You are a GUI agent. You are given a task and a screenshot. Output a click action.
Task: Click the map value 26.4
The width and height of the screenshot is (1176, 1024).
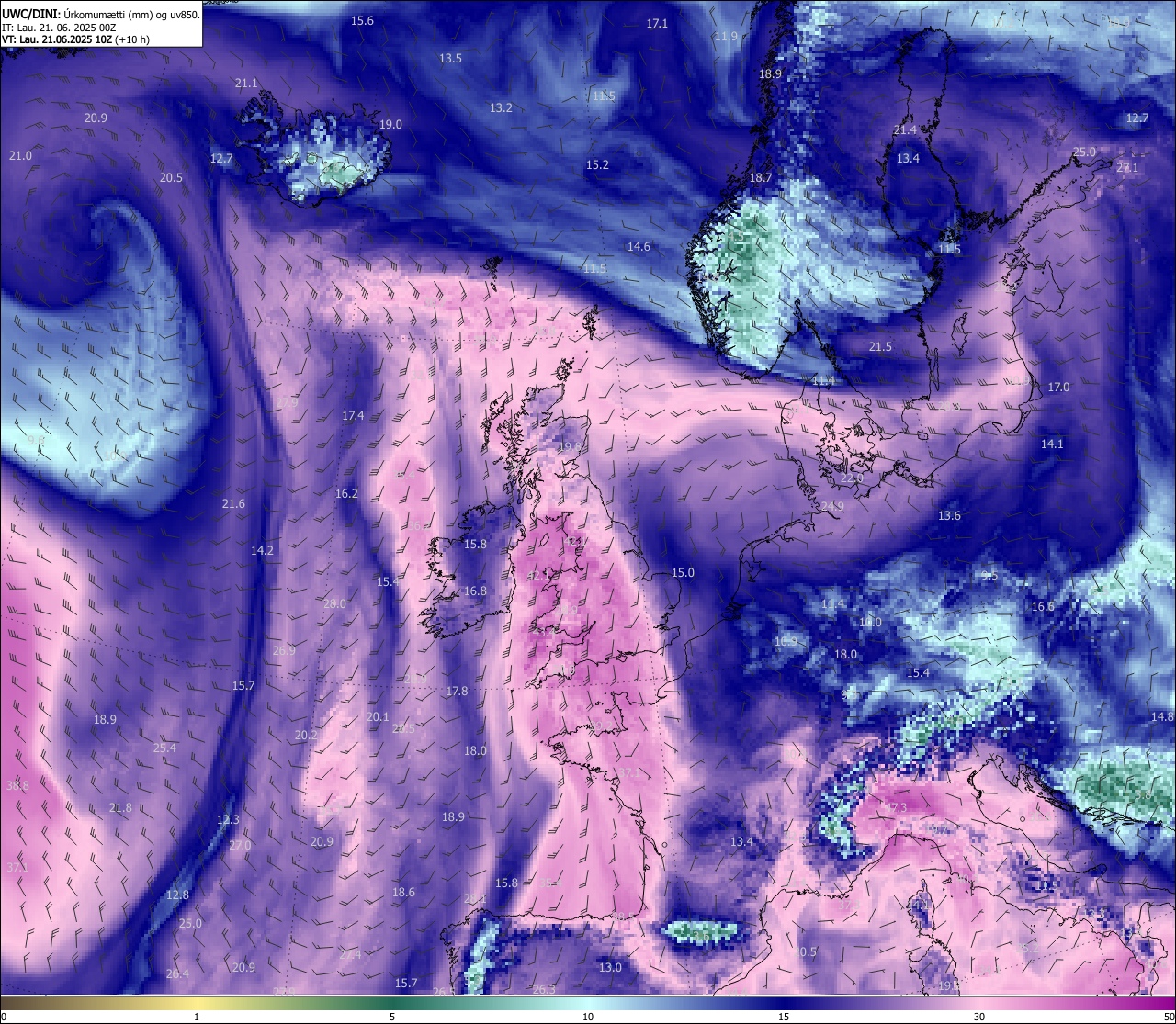(177, 973)
